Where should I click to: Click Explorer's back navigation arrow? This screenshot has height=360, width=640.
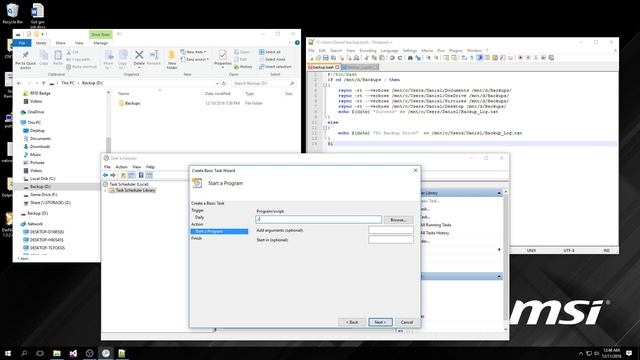[19, 83]
